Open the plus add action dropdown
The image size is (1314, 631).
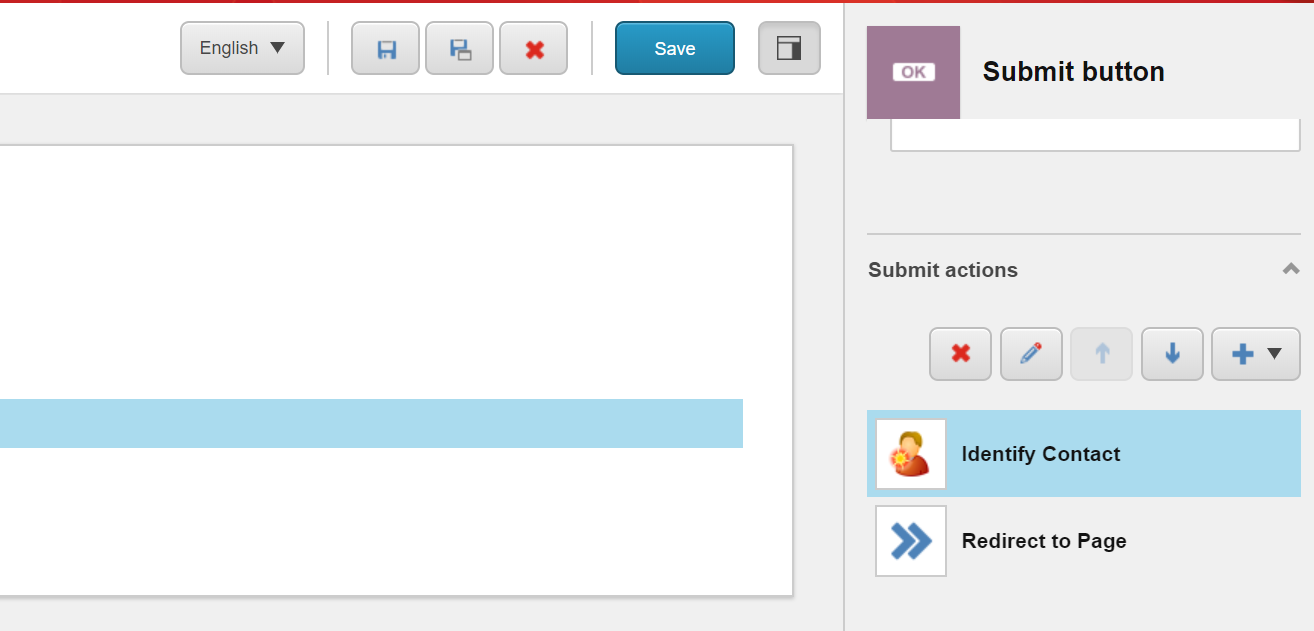[x=1256, y=354]
